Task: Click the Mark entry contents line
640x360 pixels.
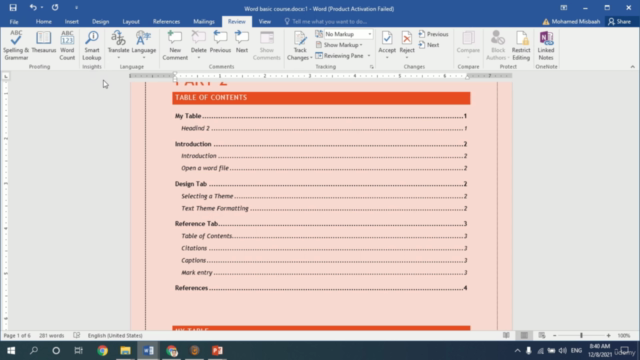Action: tap(324, 273)
